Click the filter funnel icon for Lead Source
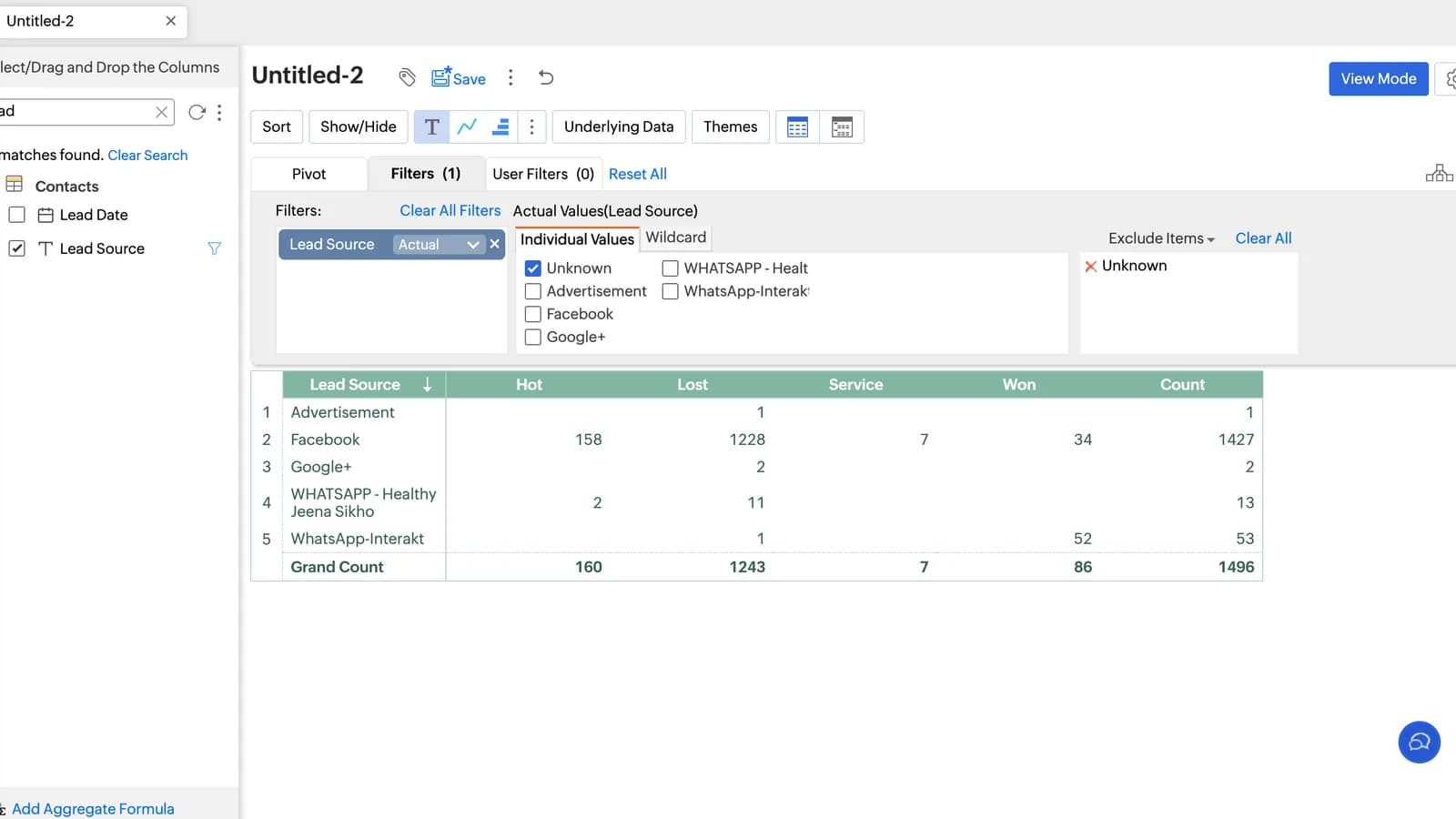Screen dimensions: 1456x819 214,248
